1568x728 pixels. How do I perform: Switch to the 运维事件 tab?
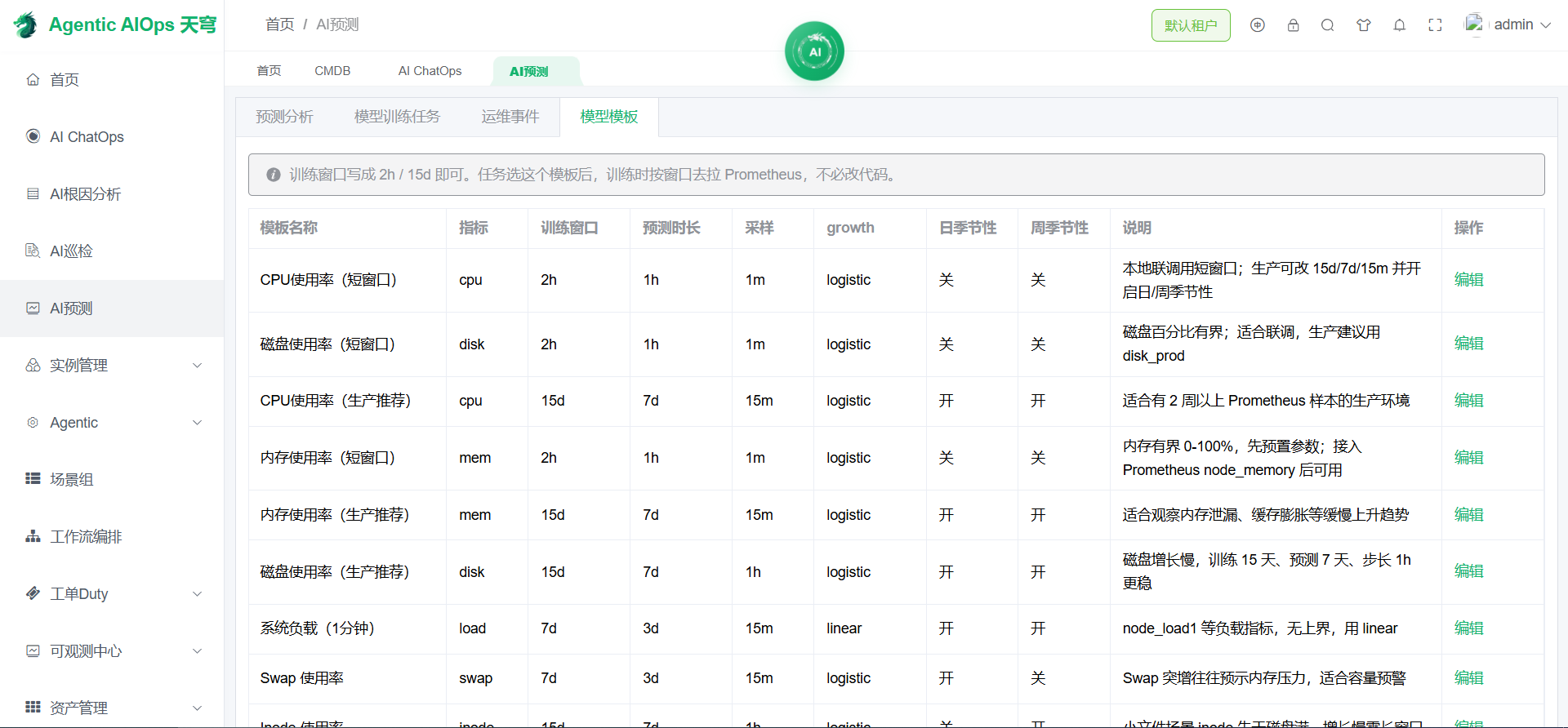coord(510,117)
